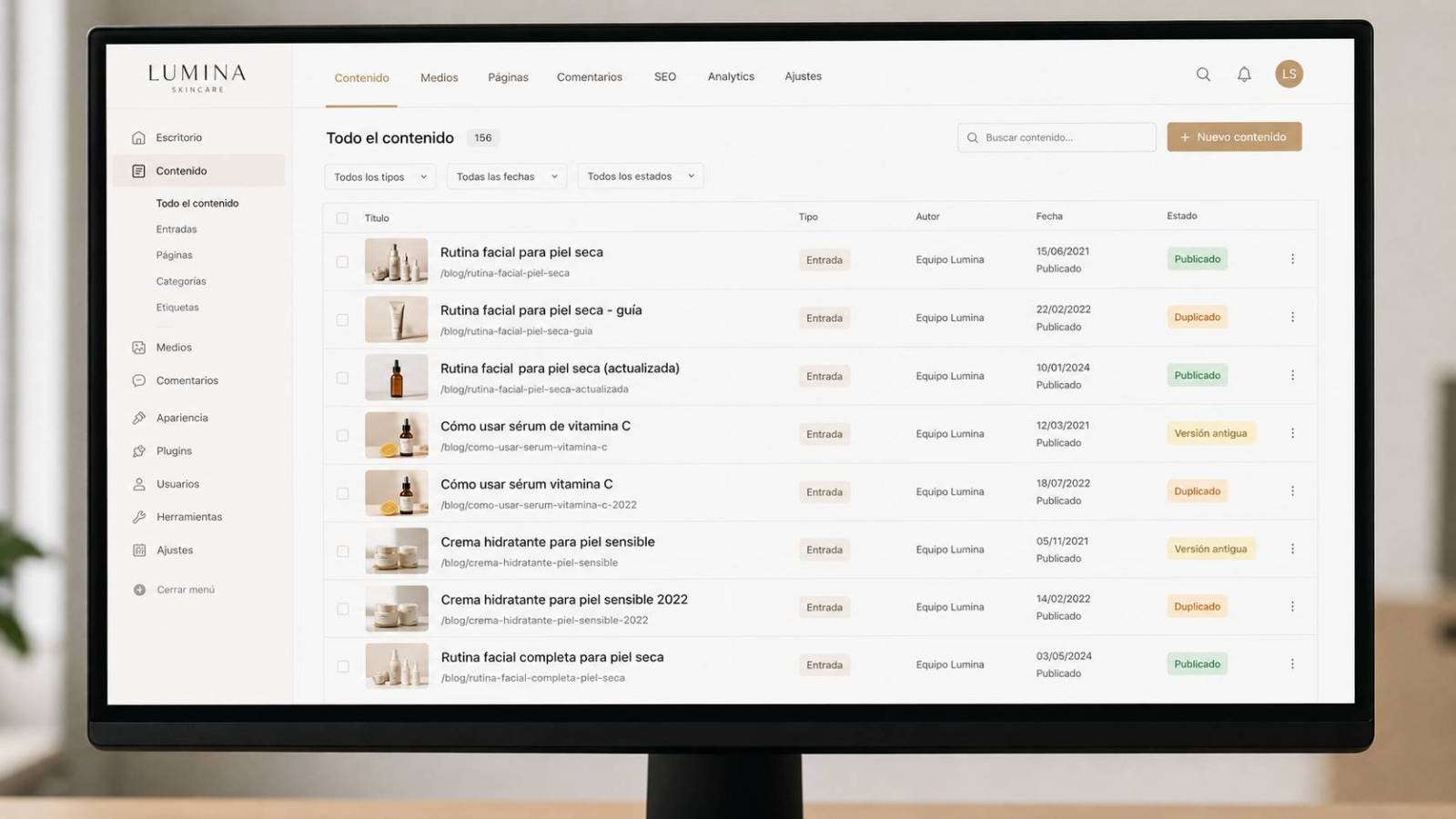
Task: Select 'Etiquetas' in the sidebar submenu
Action: pos(177,308)
